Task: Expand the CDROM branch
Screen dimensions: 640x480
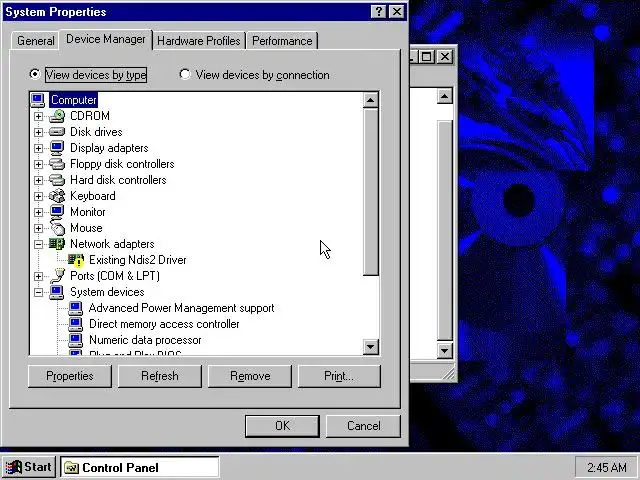Action: tap(38, 116)
